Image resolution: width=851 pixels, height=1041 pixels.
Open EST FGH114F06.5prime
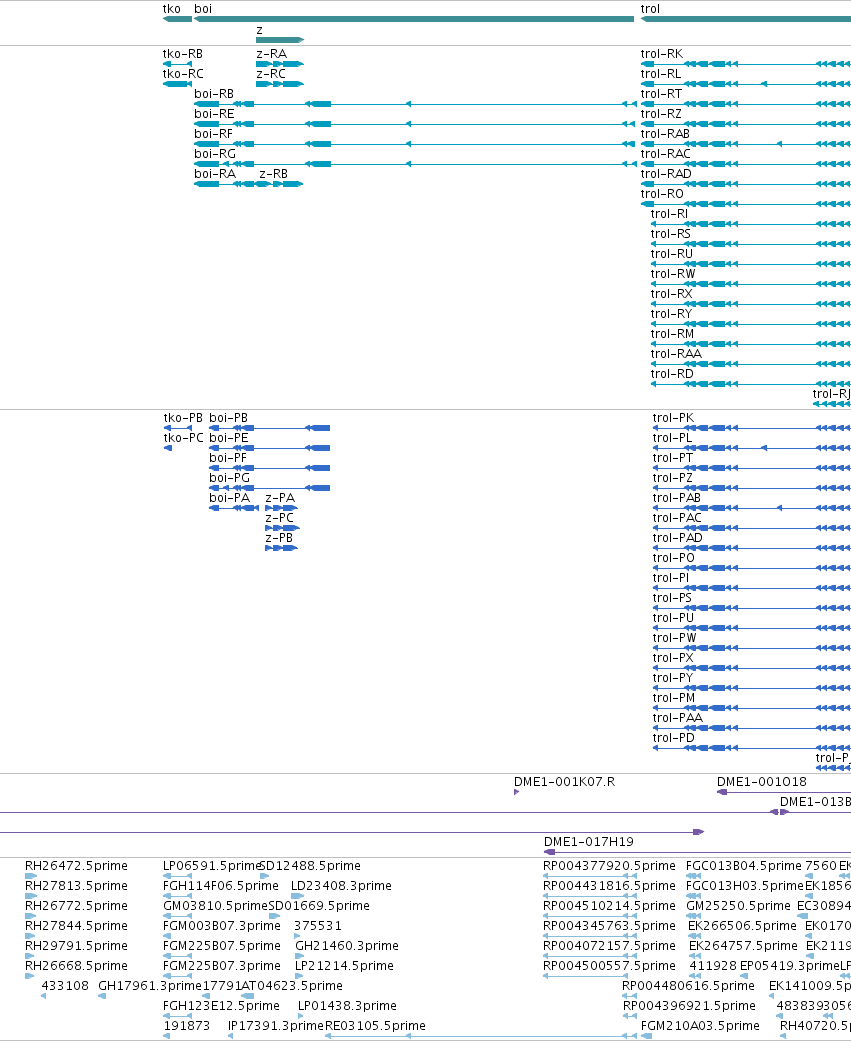(221, 886)
